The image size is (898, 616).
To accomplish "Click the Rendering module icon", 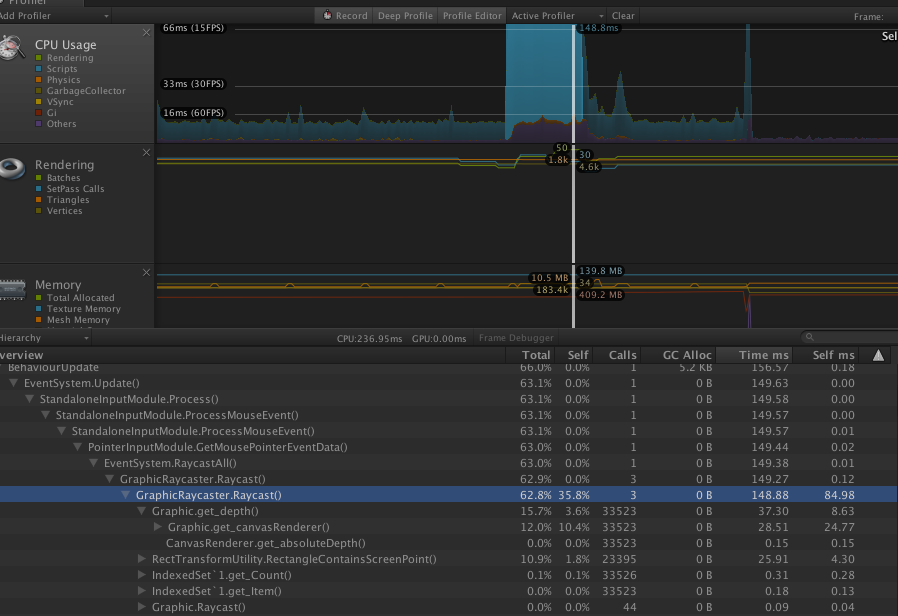I will [13, 168].
